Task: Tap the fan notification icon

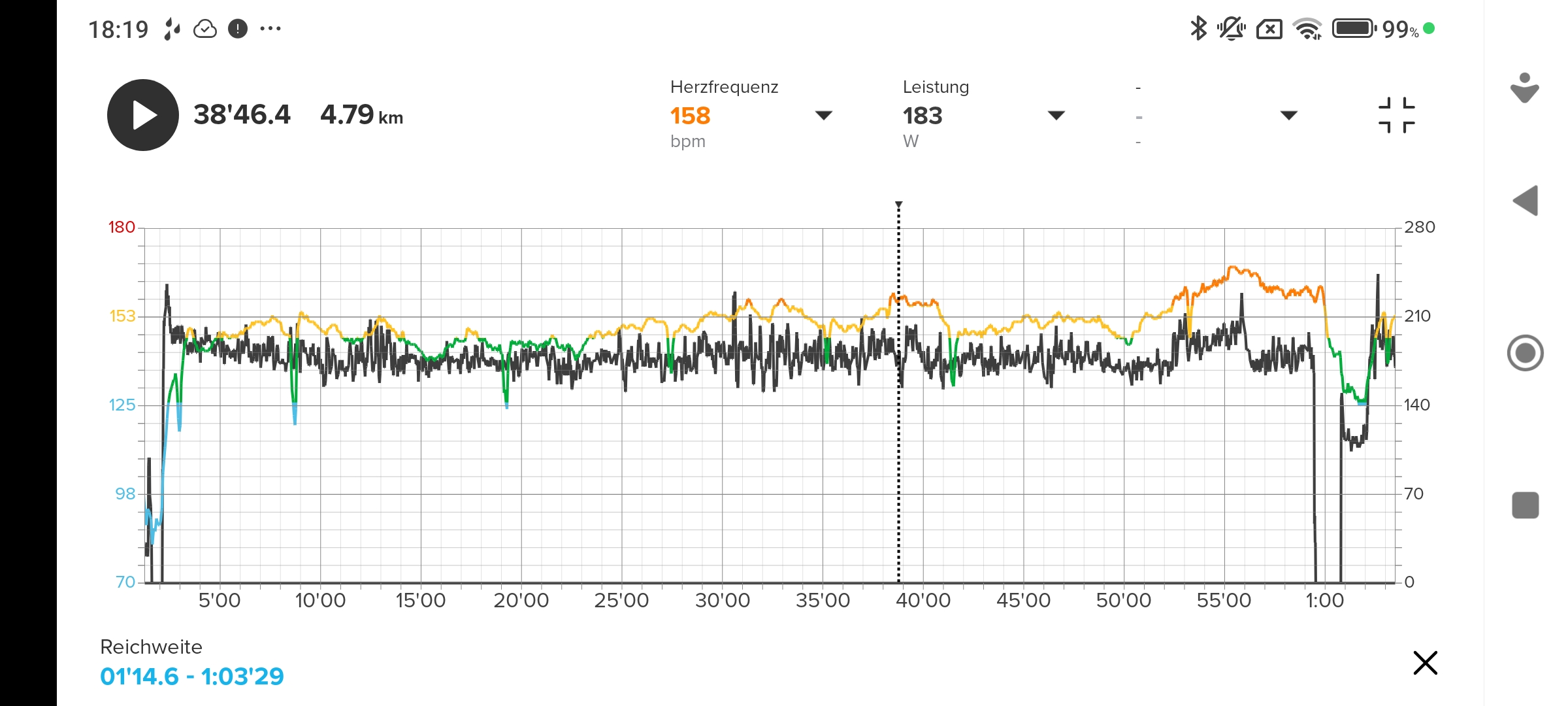Action: click(x=172, y=29)
